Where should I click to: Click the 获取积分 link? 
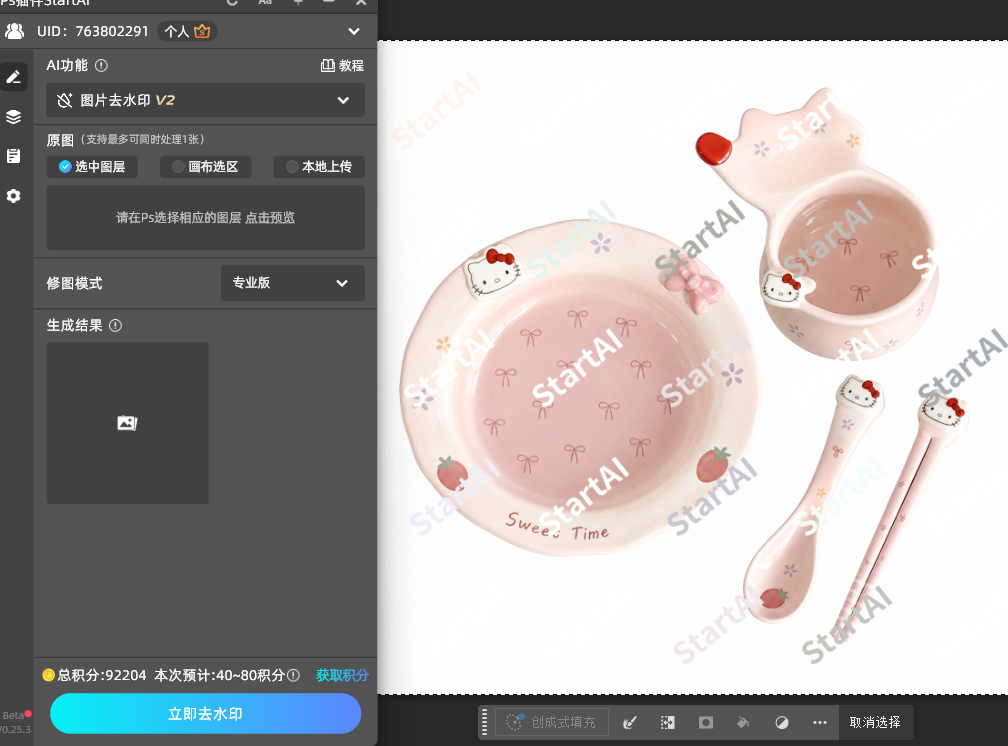tap(342, 675)
